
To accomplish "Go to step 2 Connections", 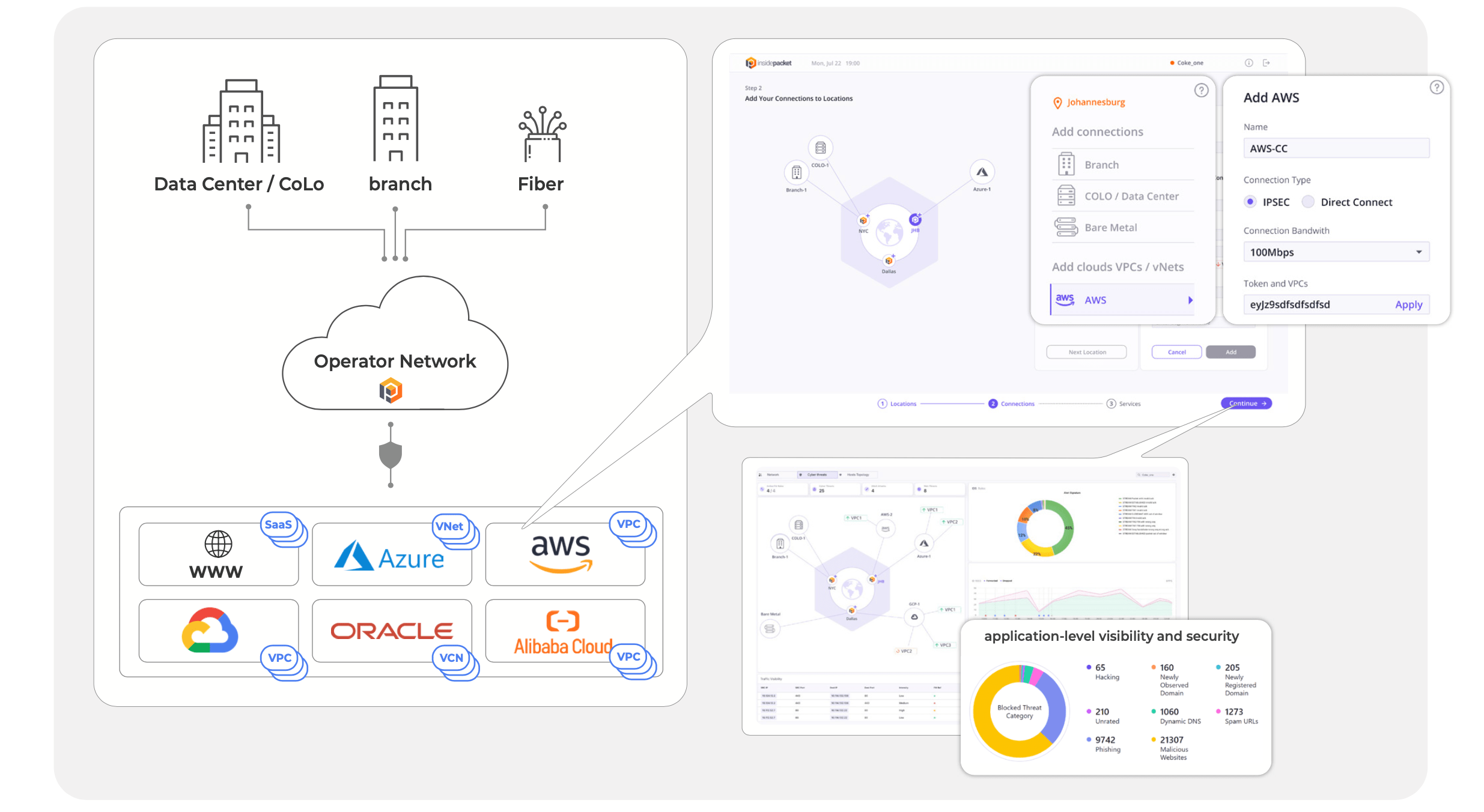I will pos(1012,404).
